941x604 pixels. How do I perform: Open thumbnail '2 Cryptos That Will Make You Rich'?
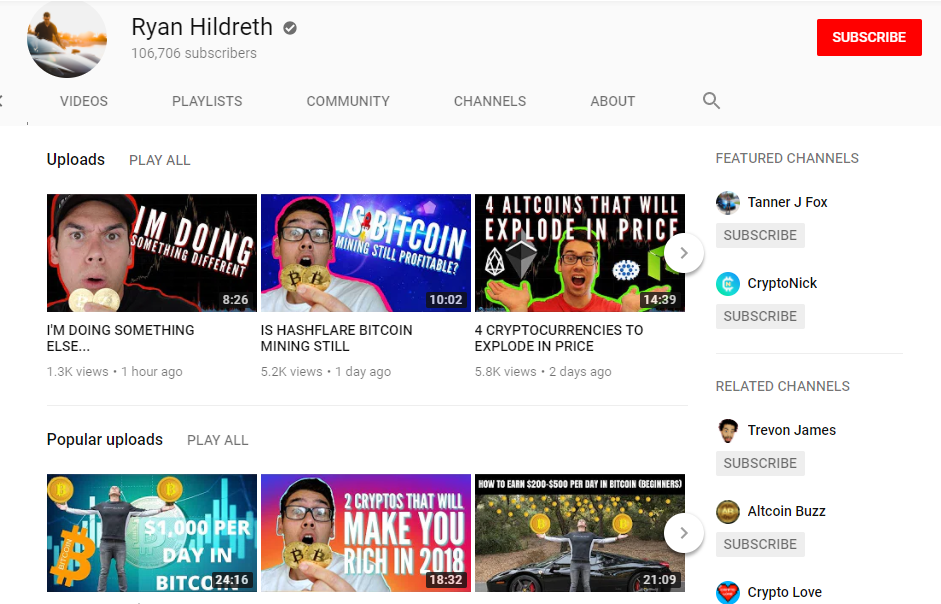pyautogui.click(x=366, y=533)
